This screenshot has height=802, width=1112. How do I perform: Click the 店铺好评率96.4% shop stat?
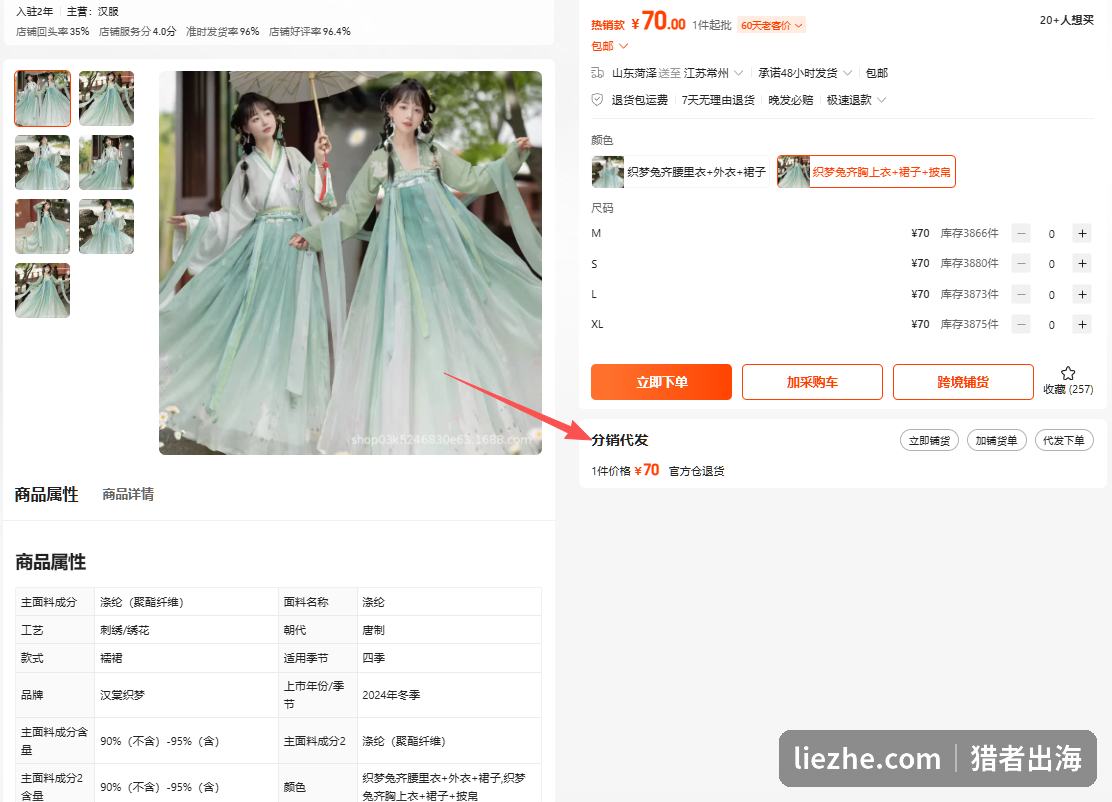click(310, 31)
